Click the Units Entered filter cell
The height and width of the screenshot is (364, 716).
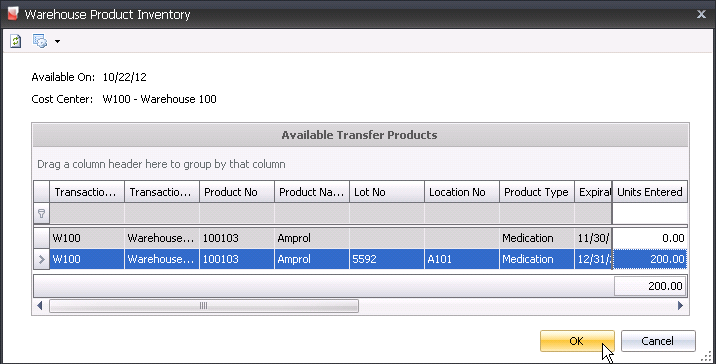click(x=650, y=213)
